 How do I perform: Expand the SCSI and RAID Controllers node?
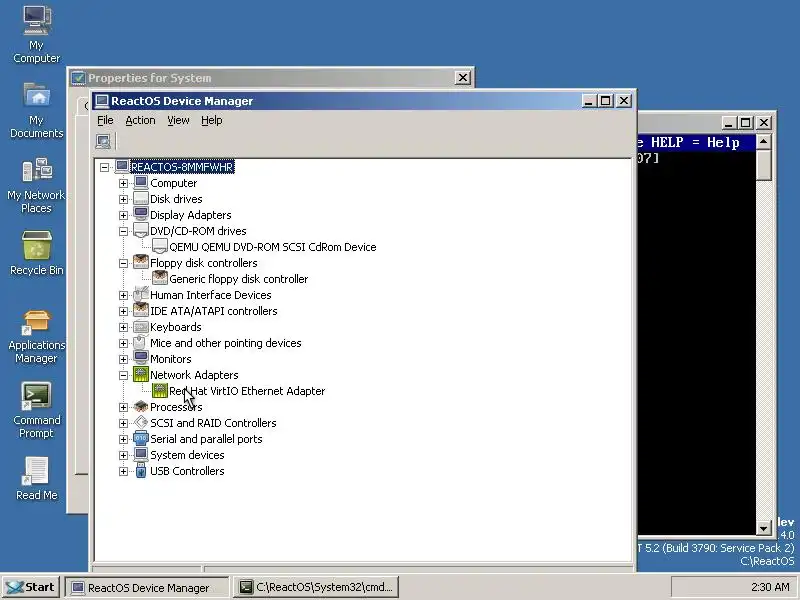click(x=123, y=423)
